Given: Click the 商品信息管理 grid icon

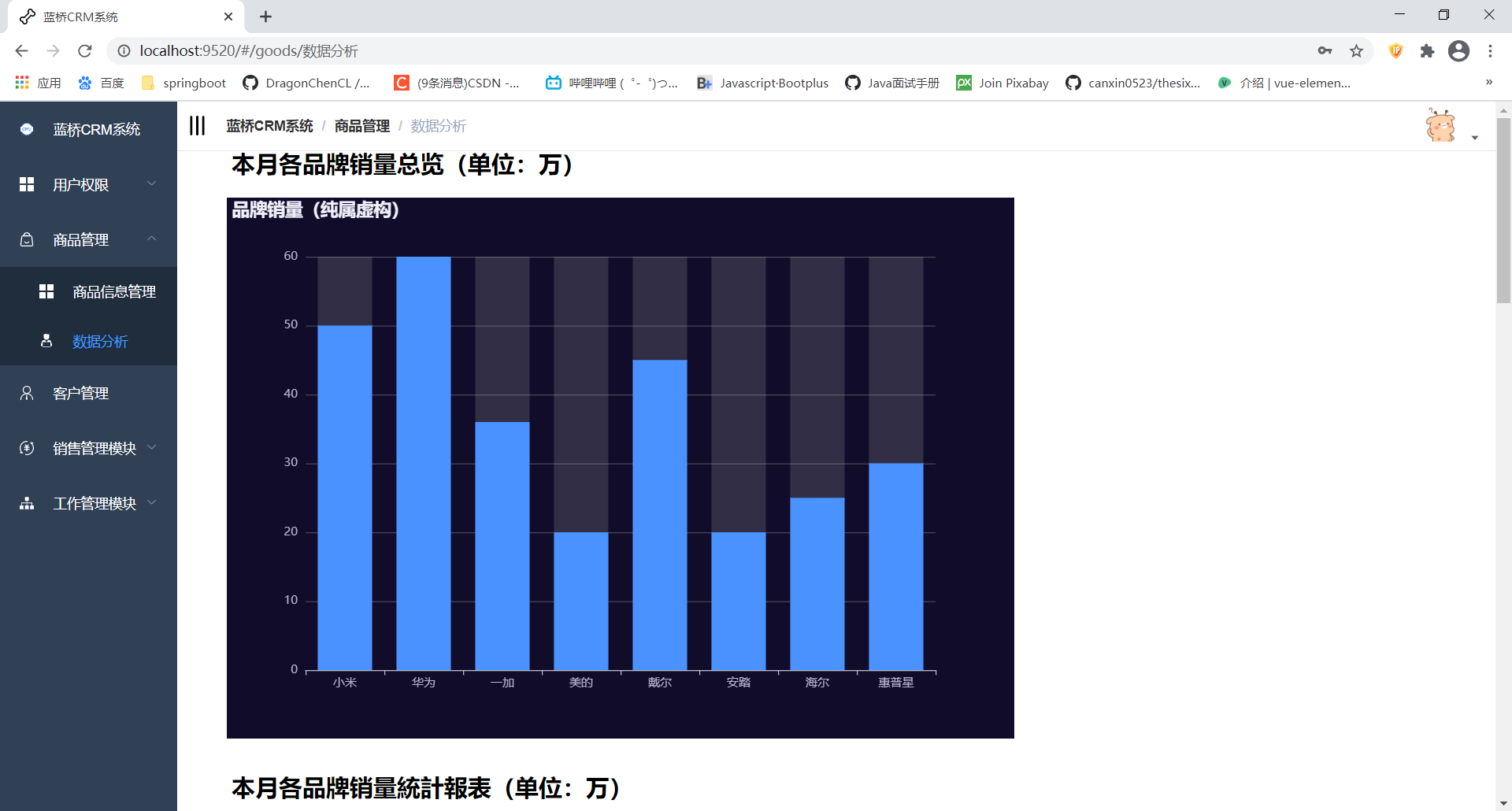Looking at the screenshot, I should tap(46, 291).
